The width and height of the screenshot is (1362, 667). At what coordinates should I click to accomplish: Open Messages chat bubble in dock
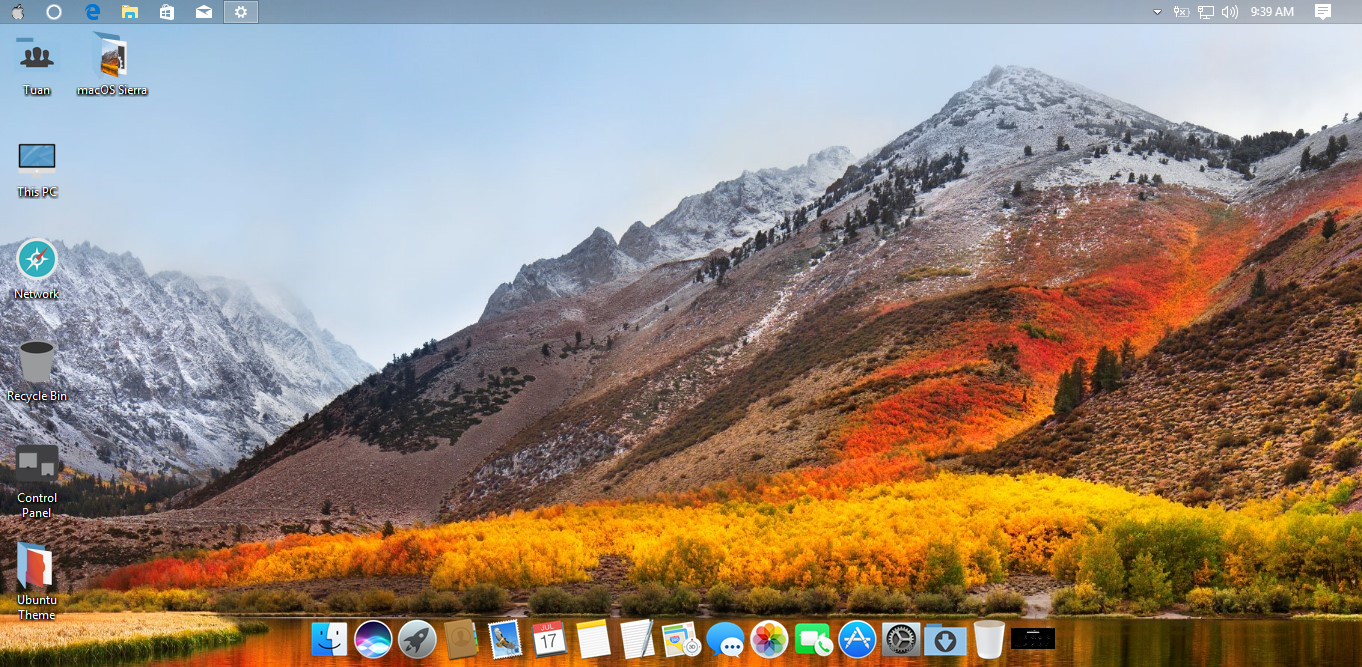(x=725, y=639)
